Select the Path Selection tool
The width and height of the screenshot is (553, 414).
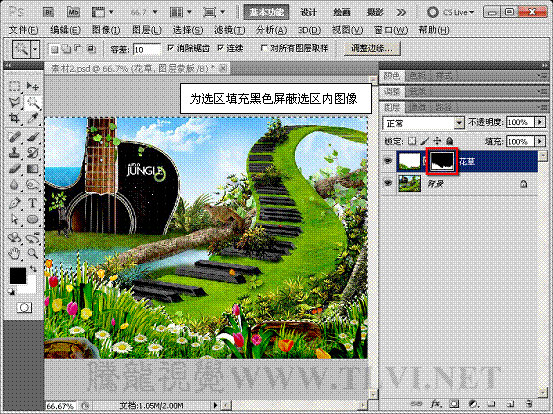point(14,219)
